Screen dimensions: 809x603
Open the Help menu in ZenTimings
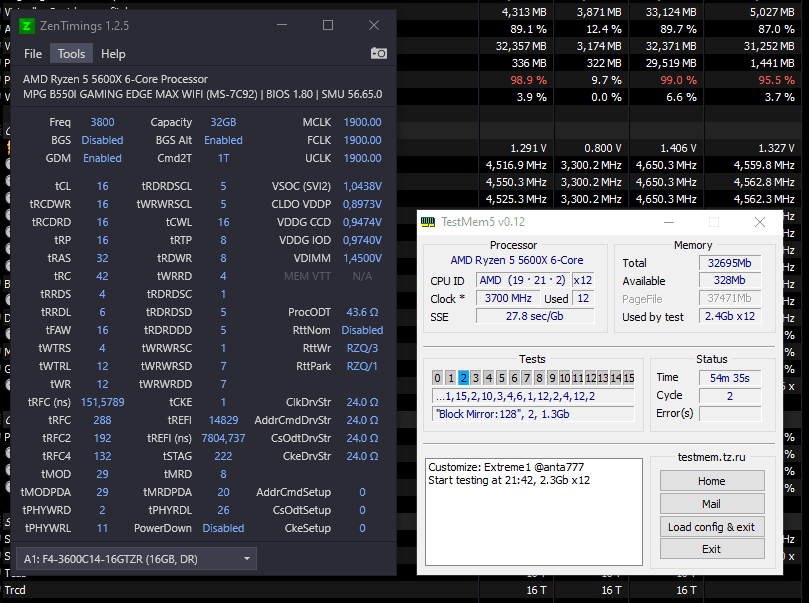(113, 54)
